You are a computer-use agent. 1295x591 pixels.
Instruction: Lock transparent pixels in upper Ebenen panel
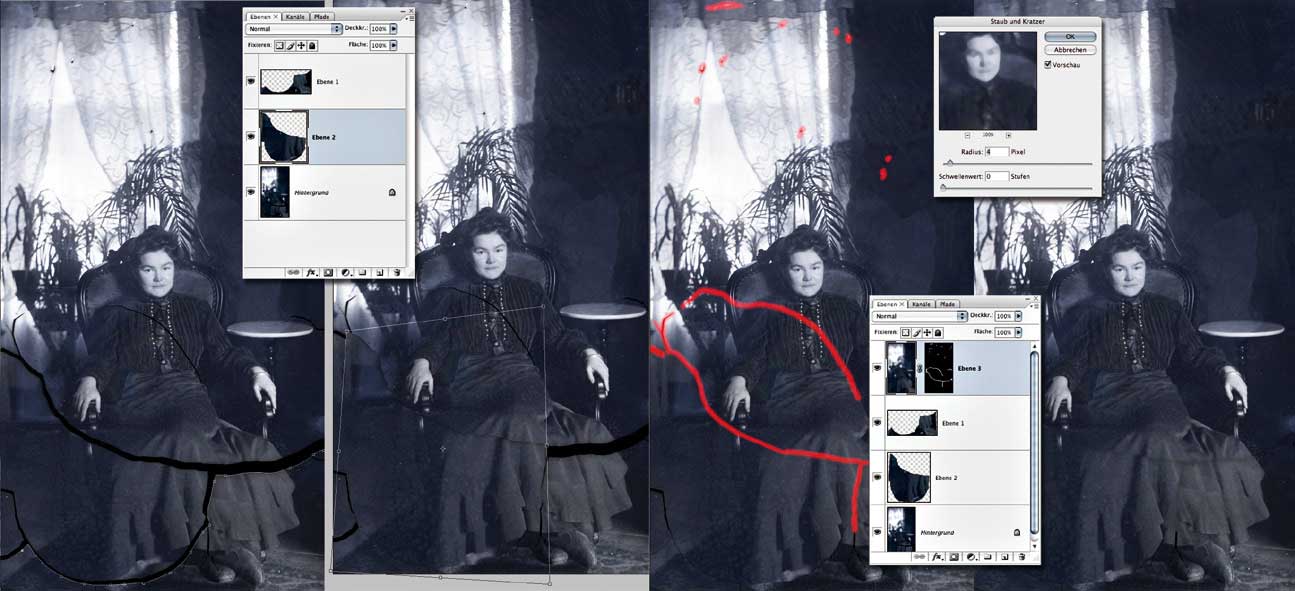280,46
